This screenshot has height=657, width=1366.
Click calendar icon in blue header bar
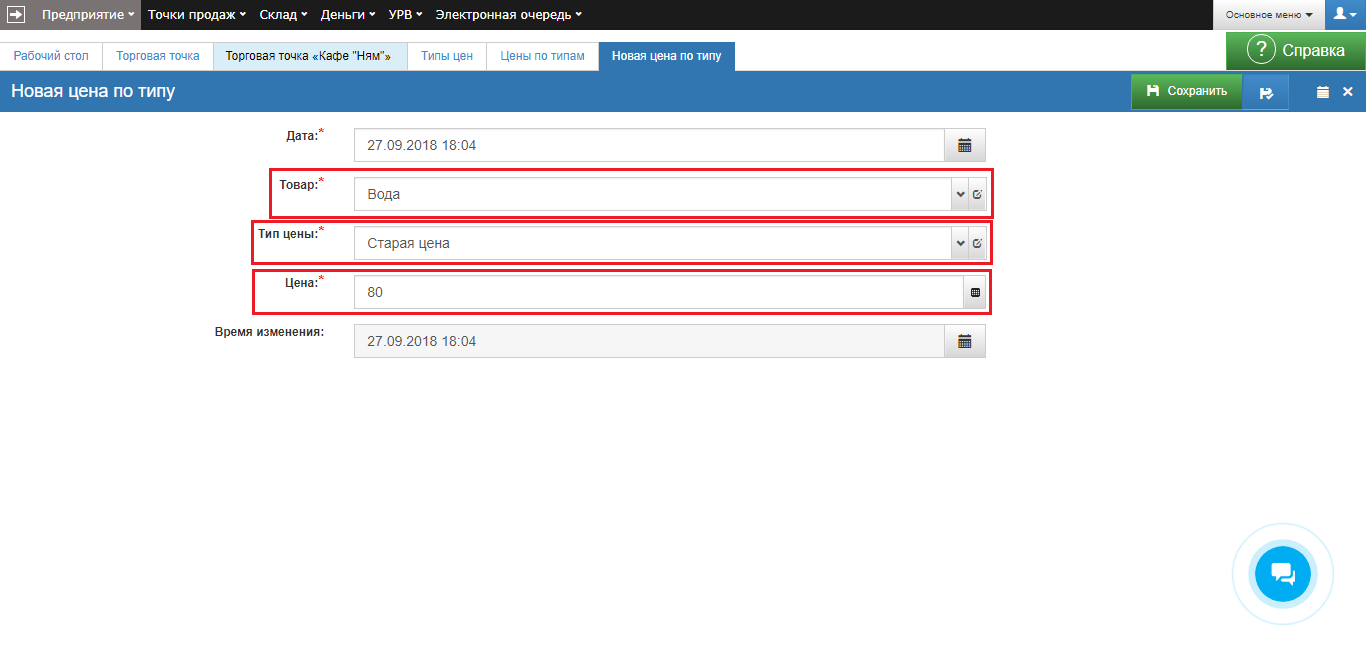(1323, 92)
